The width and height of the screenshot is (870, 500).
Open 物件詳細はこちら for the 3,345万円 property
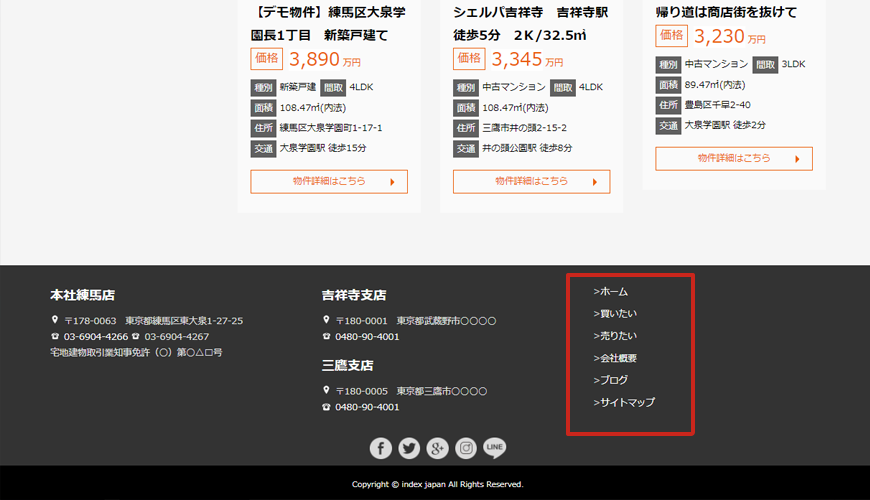click(531, 182)
